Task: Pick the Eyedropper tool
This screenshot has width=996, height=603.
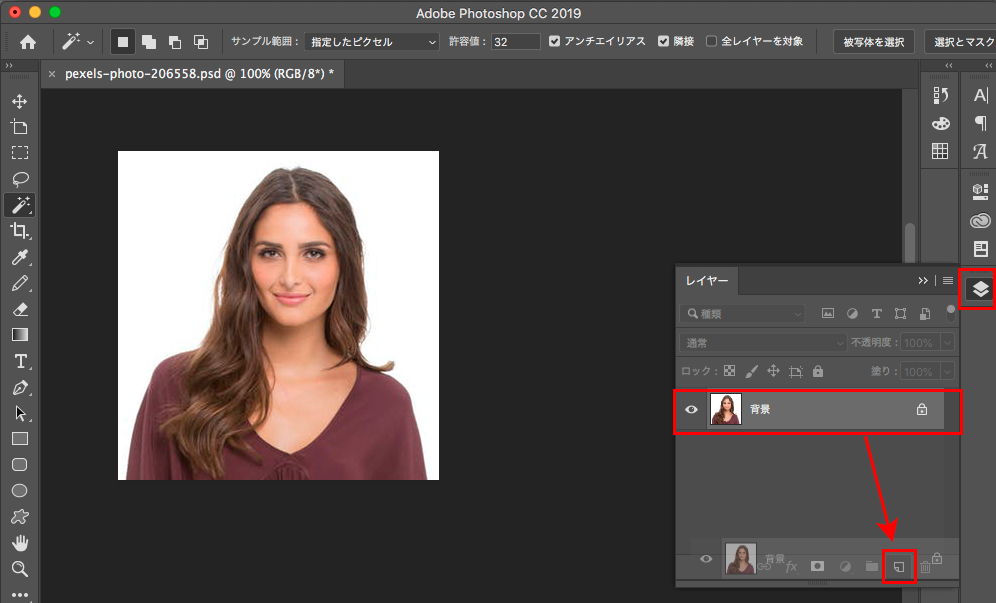Action: [x=19, y=258]
